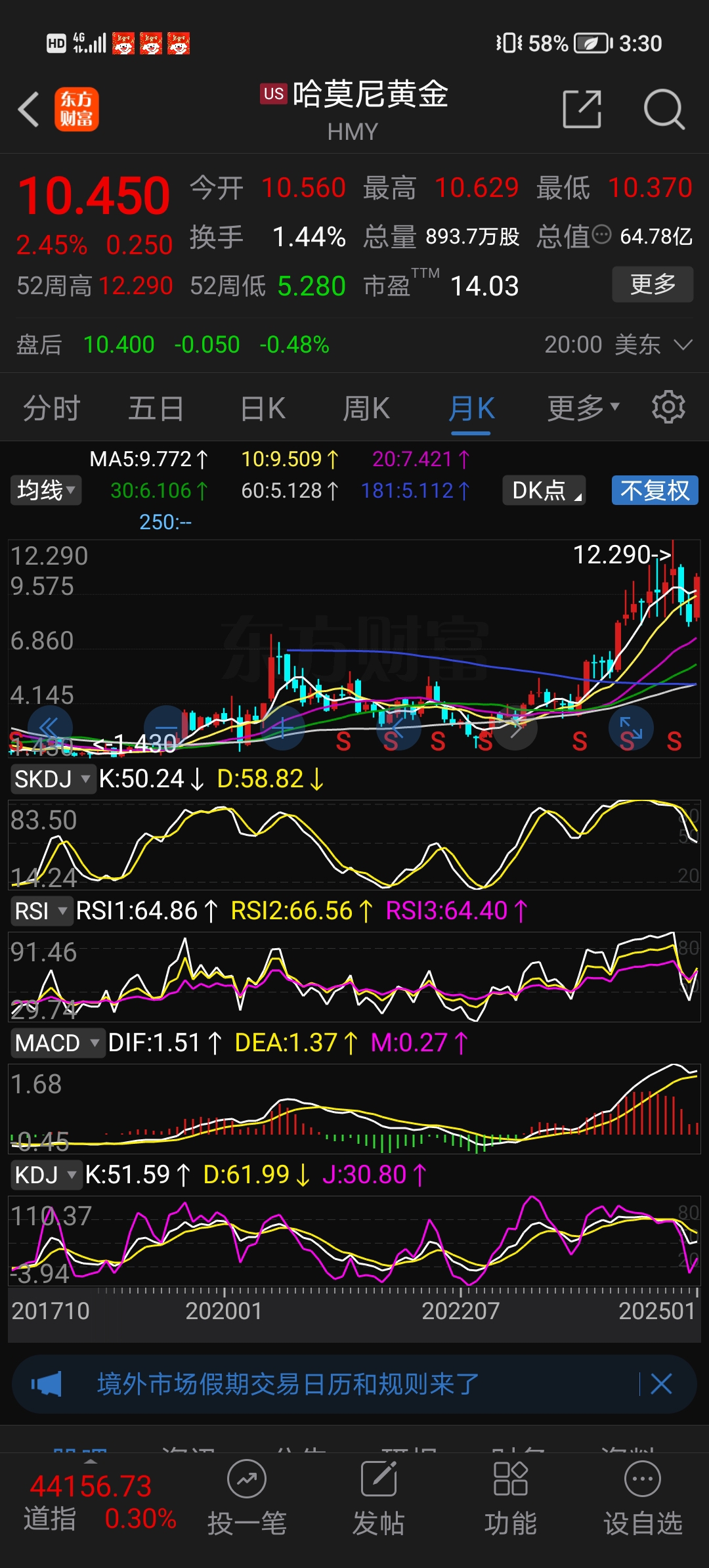709x1568 pixels.
Task: Tap the 总量 893.7万股 value
Action: point(472,236)
